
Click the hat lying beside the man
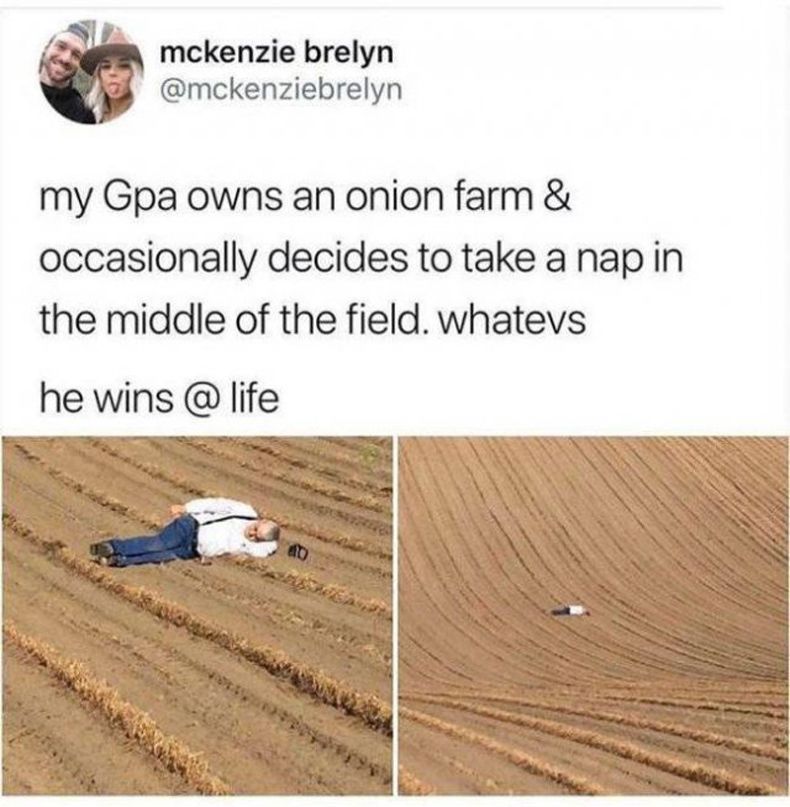coord(297,552)
